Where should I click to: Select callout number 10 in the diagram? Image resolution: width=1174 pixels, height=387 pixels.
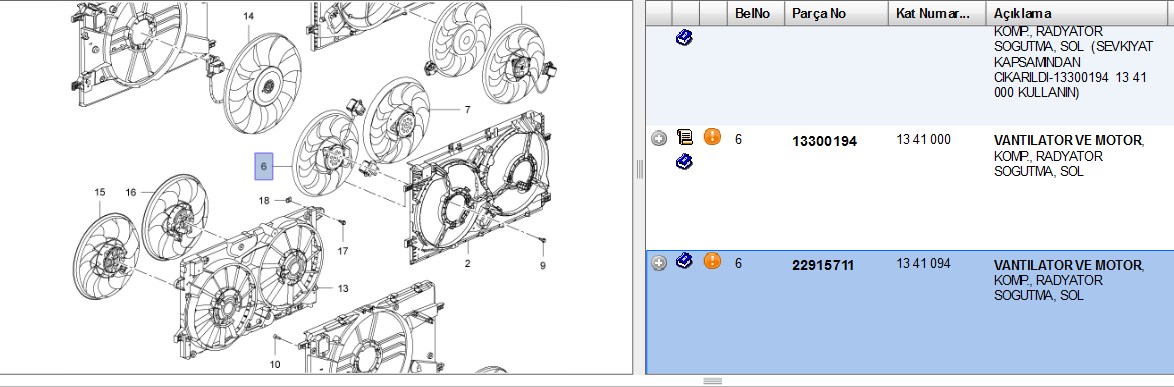click(275, 365)
